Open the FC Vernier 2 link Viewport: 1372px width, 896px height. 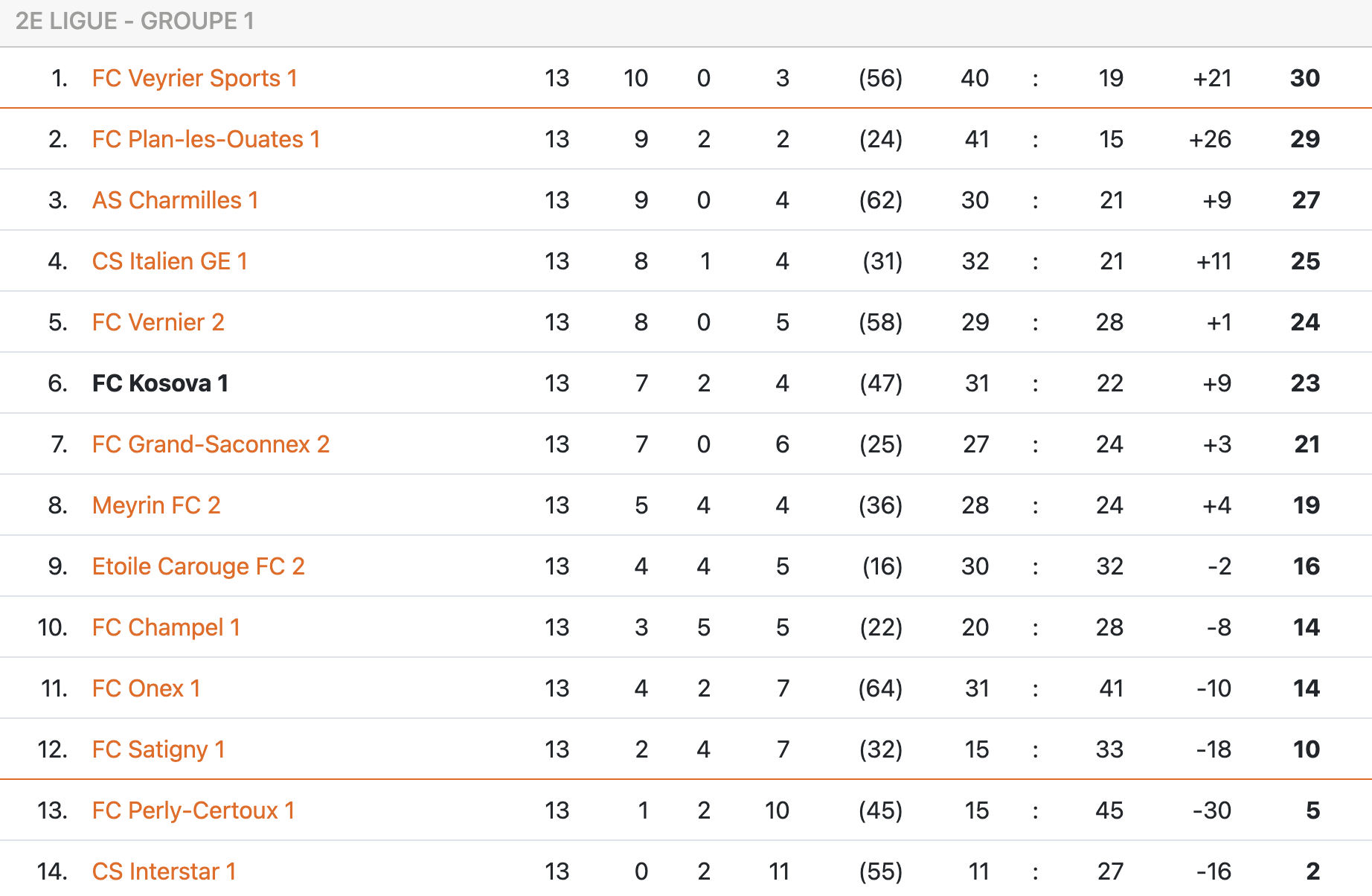click(x=158, y=322)
